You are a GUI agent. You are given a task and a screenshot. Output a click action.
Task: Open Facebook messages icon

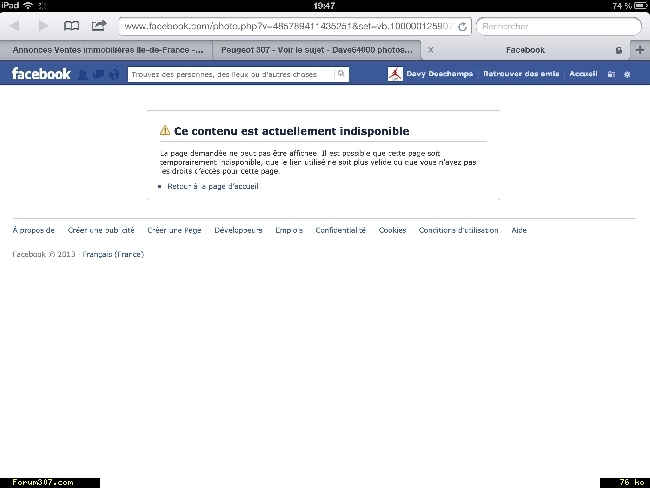pyautogui.click(x=99, y=74)
